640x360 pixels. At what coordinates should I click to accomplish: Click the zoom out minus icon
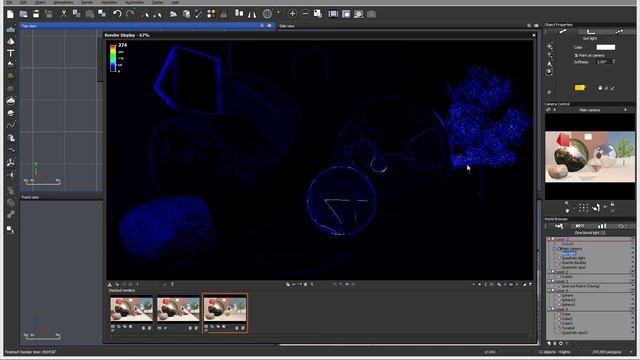(x=305, y=14)
